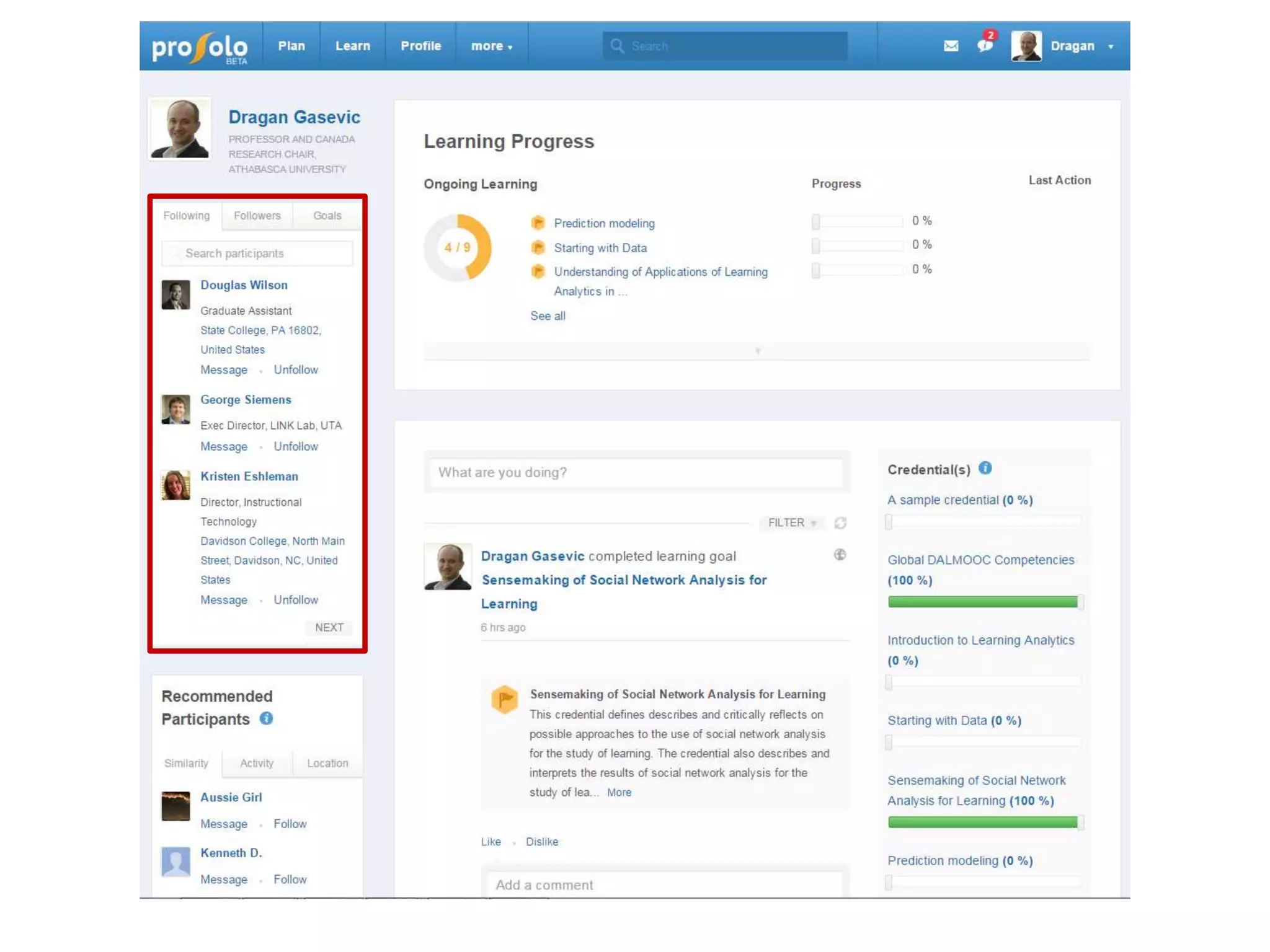The width and height of the screenshot is (1270, 952).
Task: Click the ProSolo logo
Action: coord(200,47)
